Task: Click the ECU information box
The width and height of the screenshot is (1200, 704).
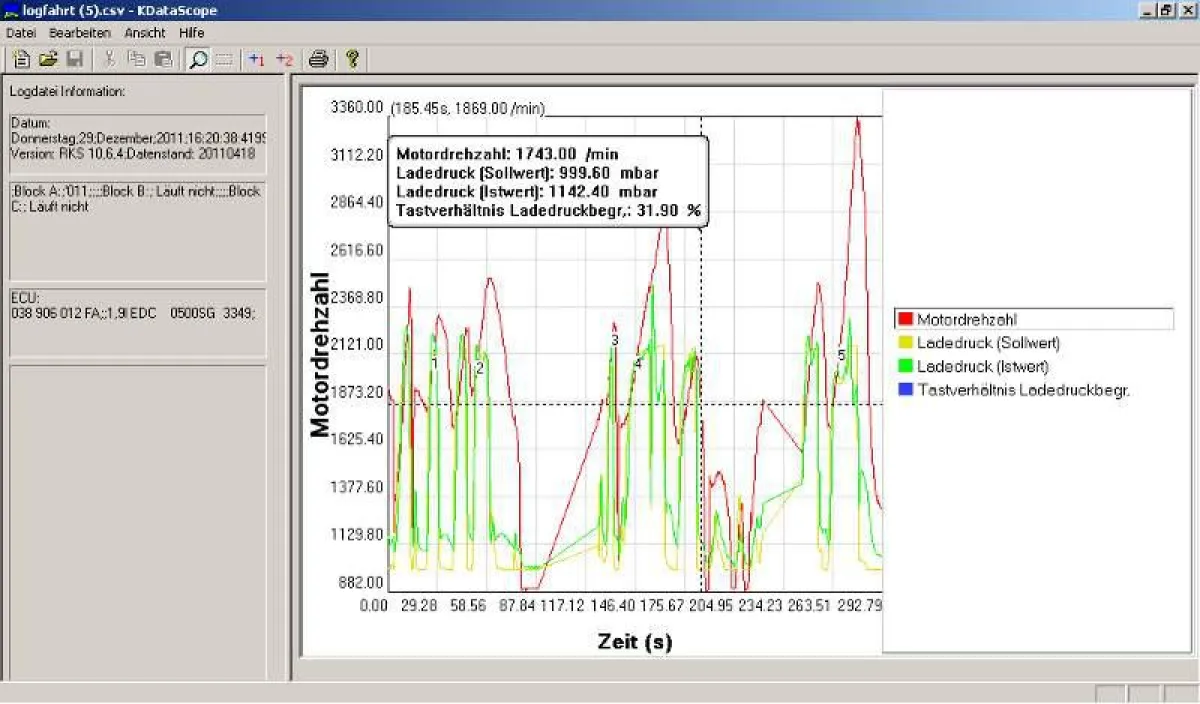Action: click(138, 323)
